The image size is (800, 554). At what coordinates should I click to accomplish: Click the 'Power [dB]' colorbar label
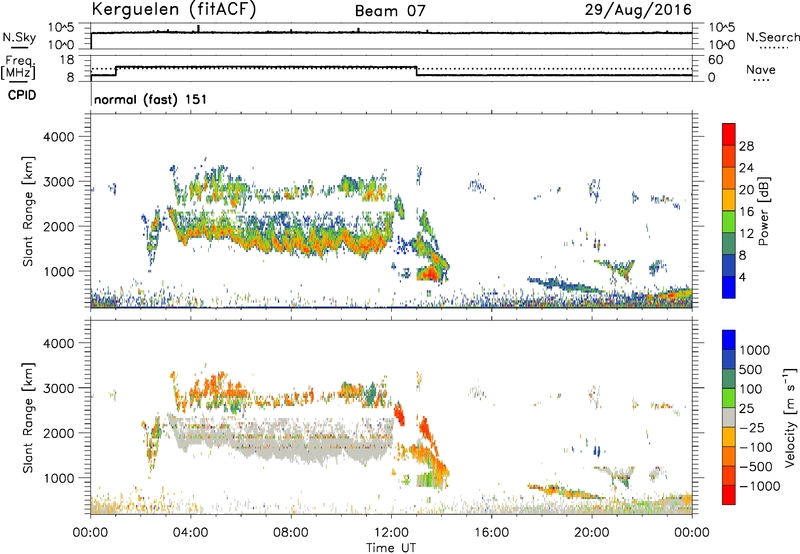[x=763, y=211]
